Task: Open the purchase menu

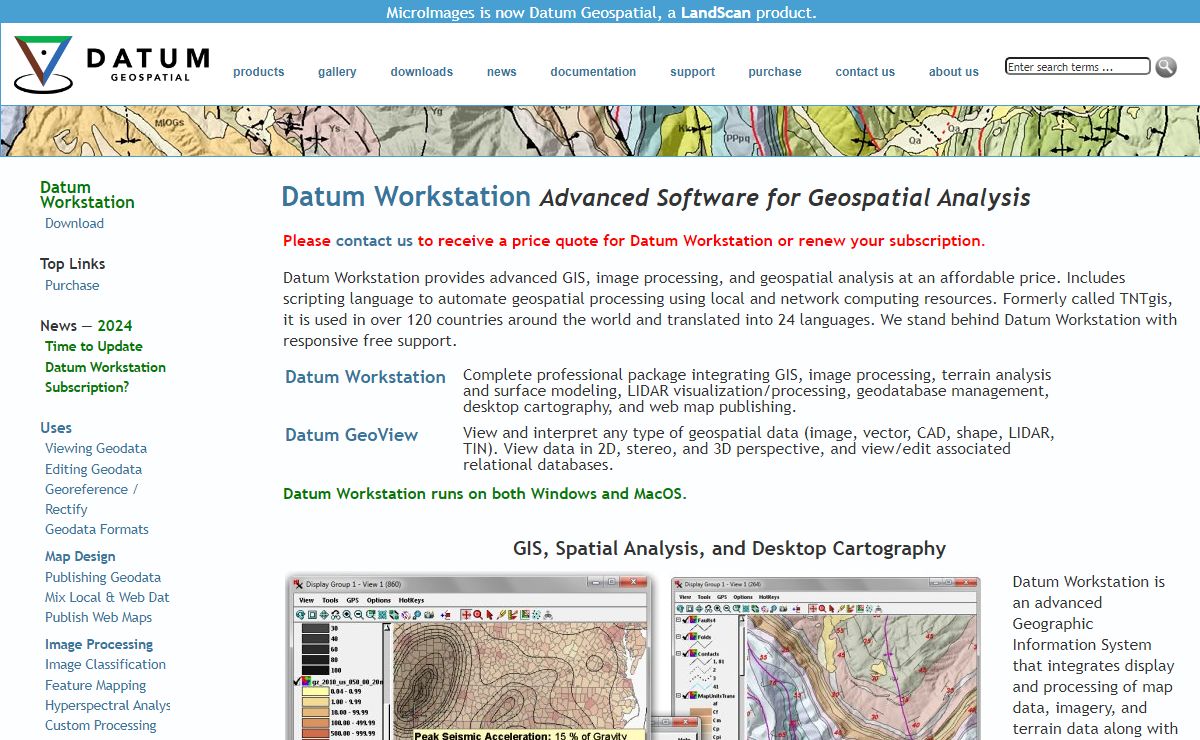Action: click(775, 72)
